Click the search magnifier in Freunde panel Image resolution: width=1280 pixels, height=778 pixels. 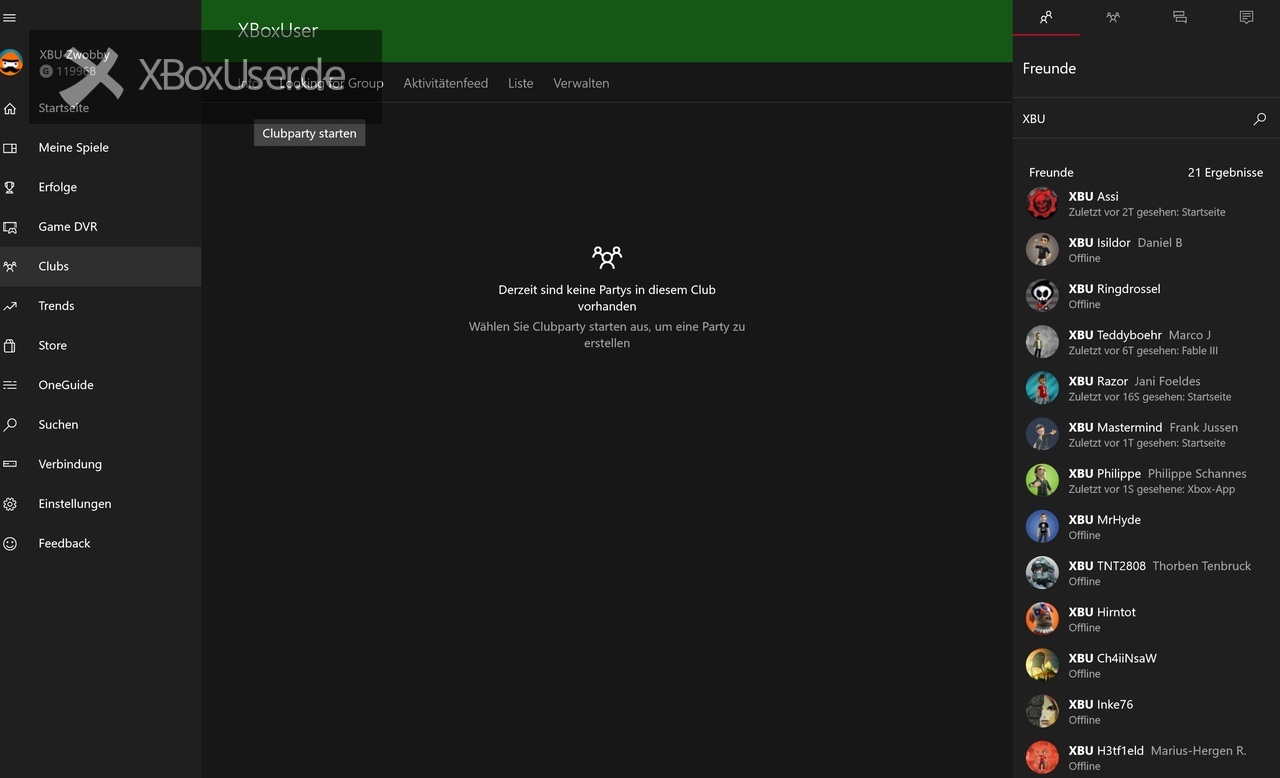click(x=1259, y=119)
